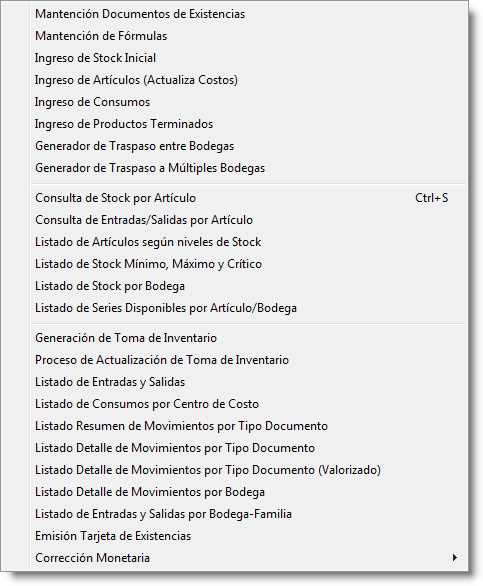Click Proceso de Actualización de Toma de Inventario
Screen dimensions: 483x586
(x=249, y=360)
